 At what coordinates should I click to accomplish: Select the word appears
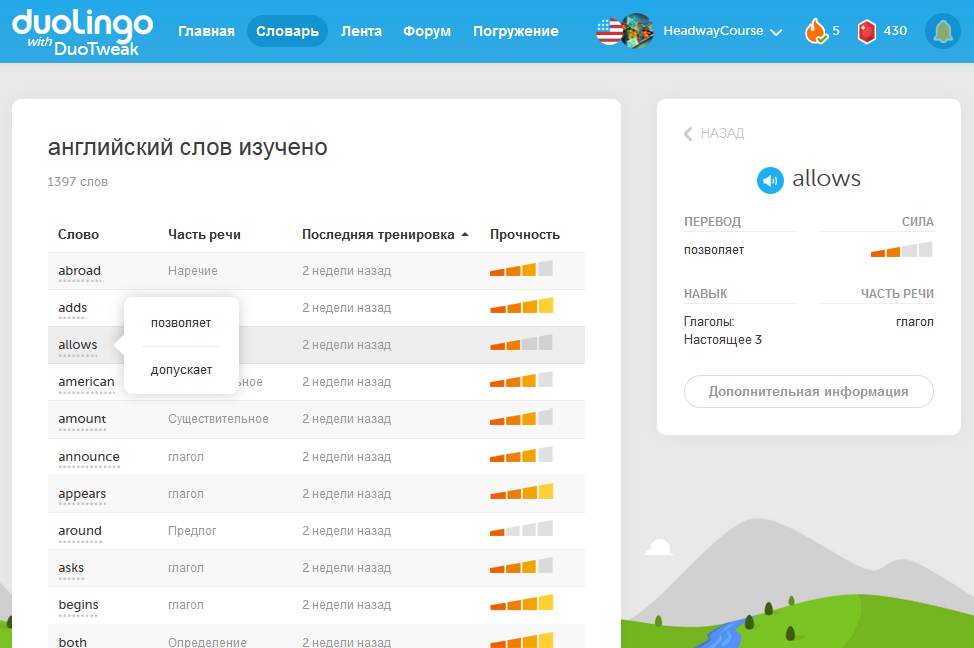(x=82, y=494)
